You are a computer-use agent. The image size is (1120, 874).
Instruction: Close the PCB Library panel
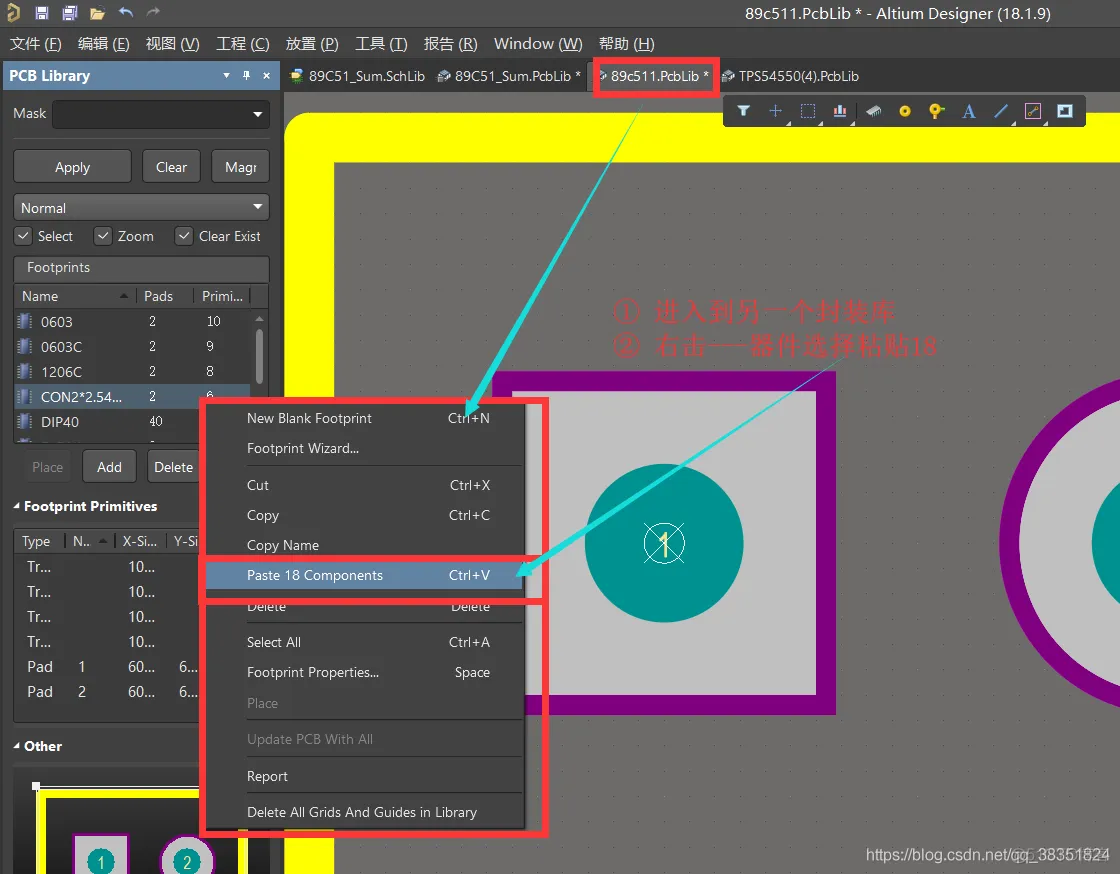(266, 75)
